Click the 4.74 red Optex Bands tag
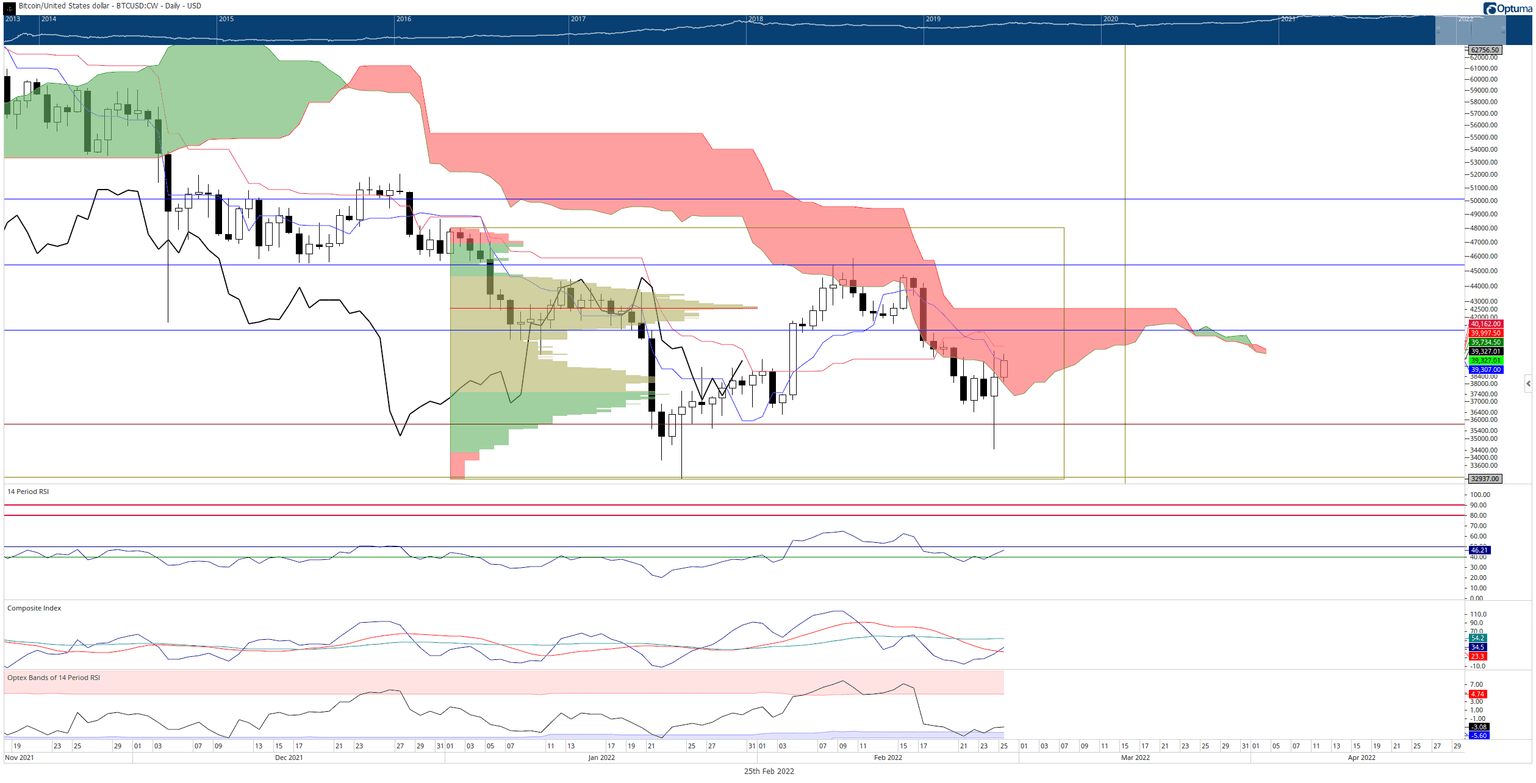Viewport: 1536px width, 783px height. [x=1480, y=692]
